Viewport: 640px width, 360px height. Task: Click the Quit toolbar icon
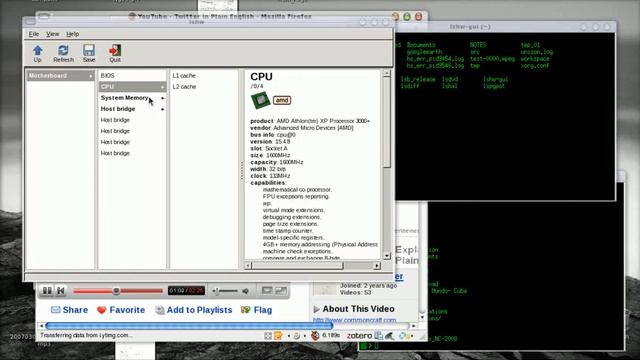(x=115, y=51)
